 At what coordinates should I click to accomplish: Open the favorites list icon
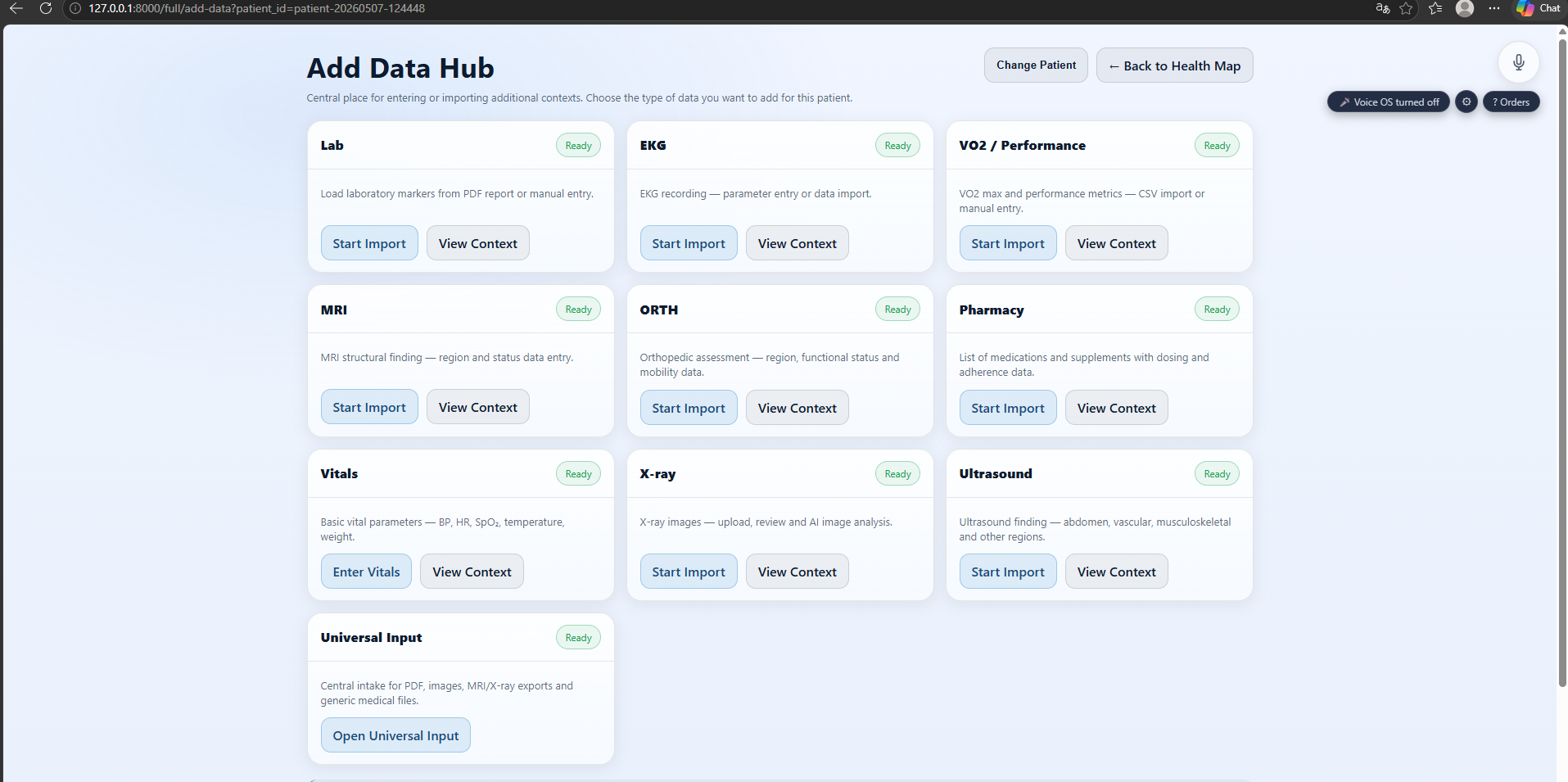pos(1435,8)
